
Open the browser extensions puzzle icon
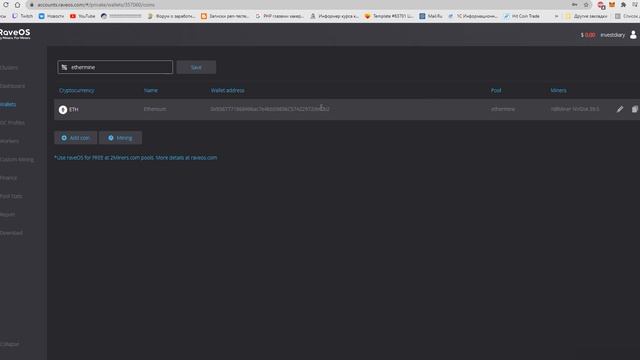(623, 4)
